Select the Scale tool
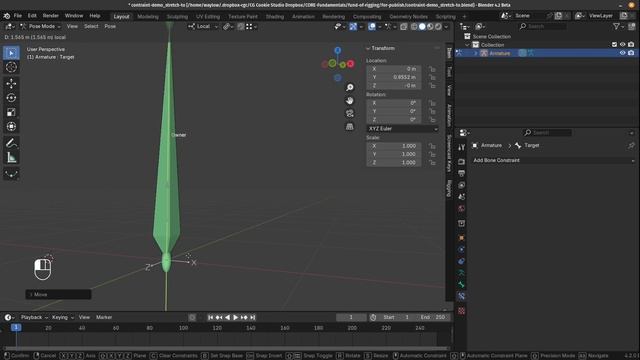The width and height of the screenshot is (640, 360). click(11, 112)
